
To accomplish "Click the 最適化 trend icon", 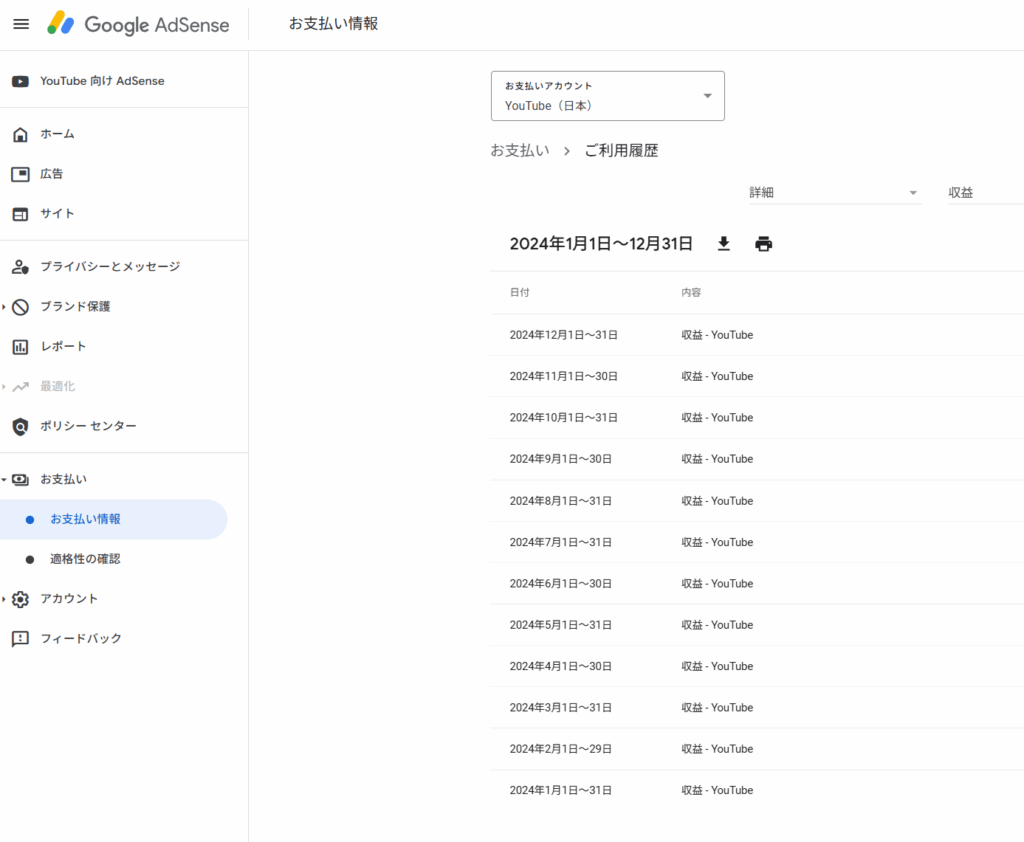I will click(x=20, y=387).
